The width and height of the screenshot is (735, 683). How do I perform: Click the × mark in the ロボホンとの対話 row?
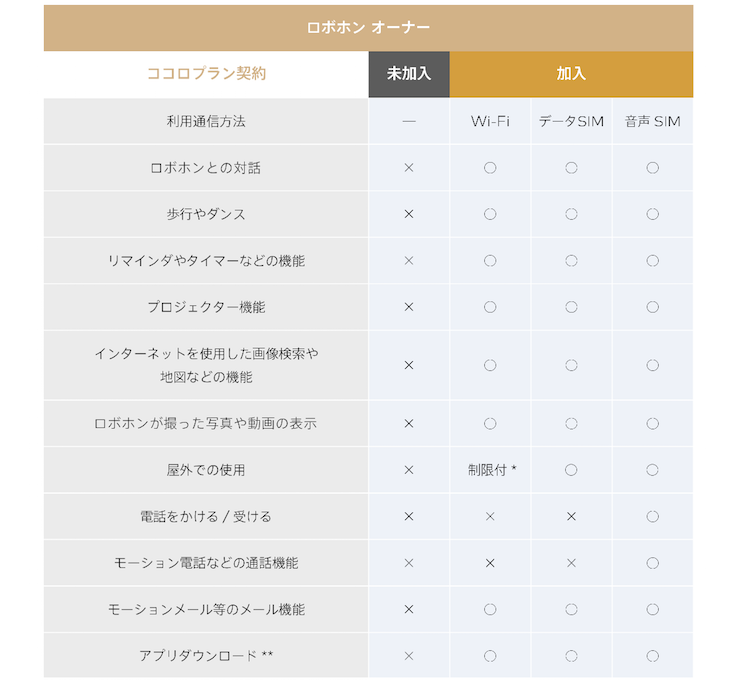pyautogui.click(x=408, y=168)
